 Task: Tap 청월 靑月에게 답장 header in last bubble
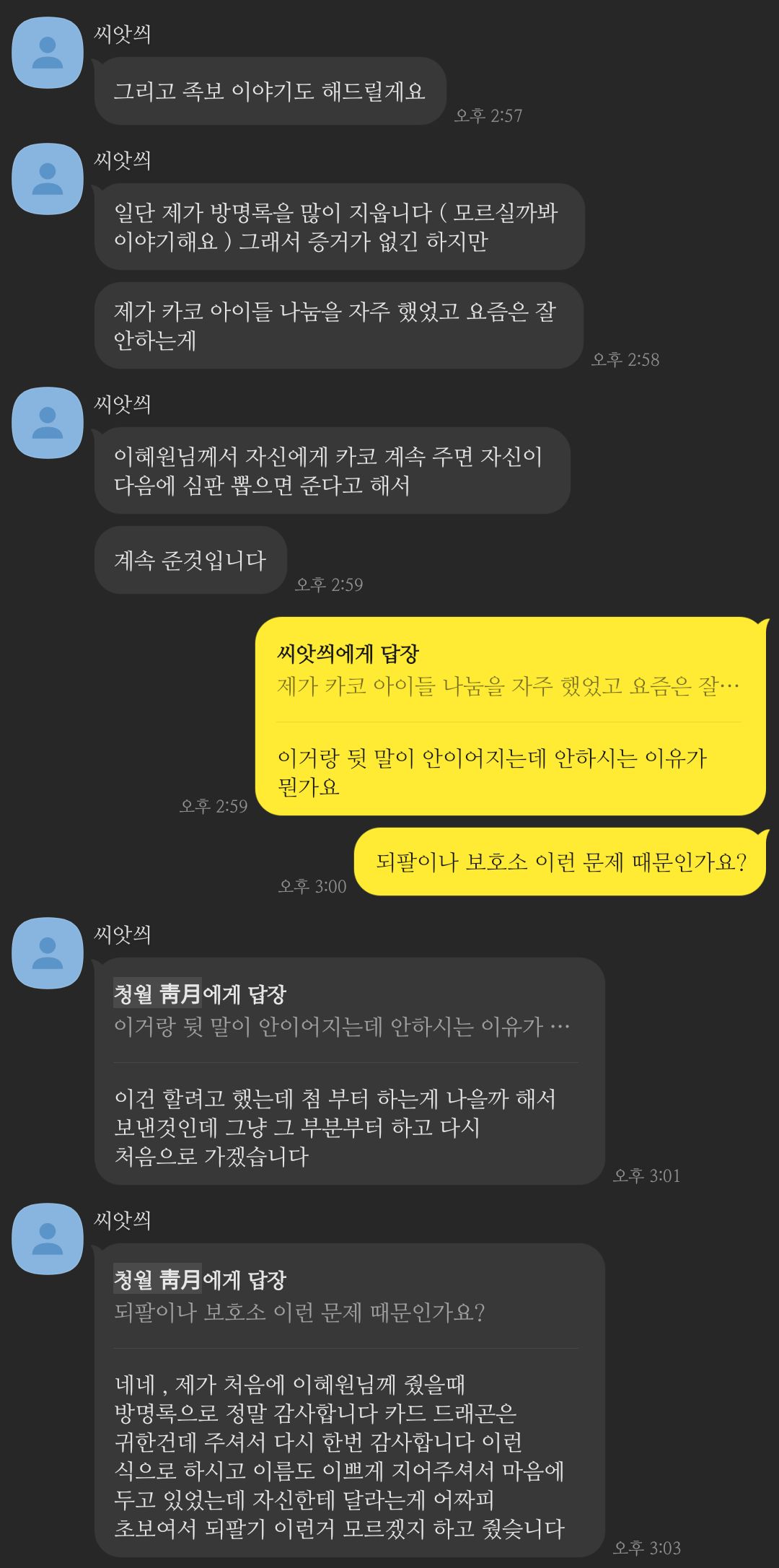point(200,1280)
